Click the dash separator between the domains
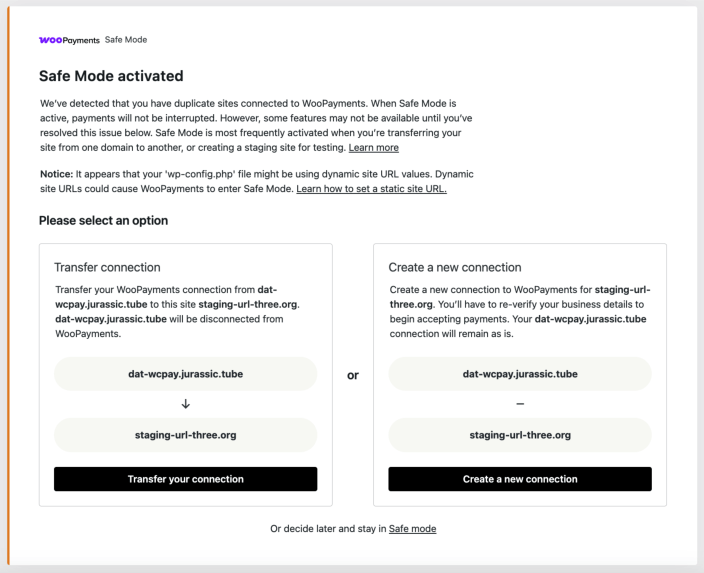This screenshot has height=573, width=704. (x=520, y=404)
